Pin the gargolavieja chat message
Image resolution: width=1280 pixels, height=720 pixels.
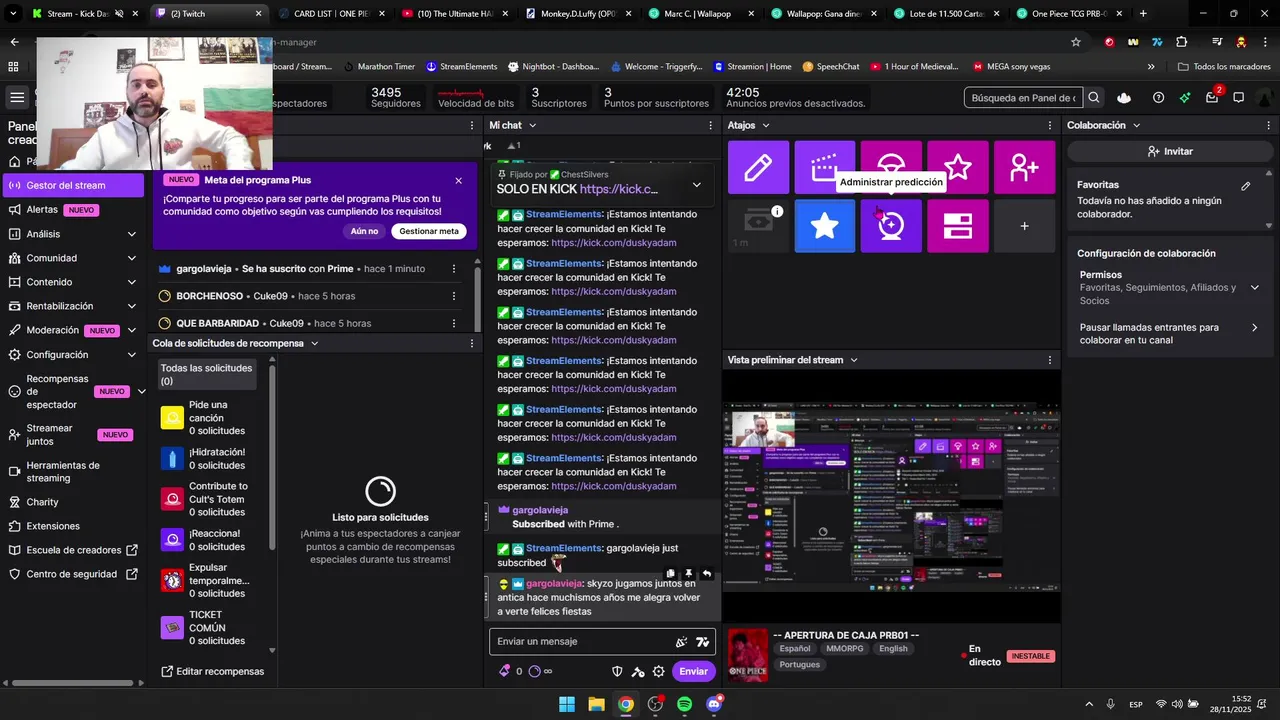[x=688, y=574]
